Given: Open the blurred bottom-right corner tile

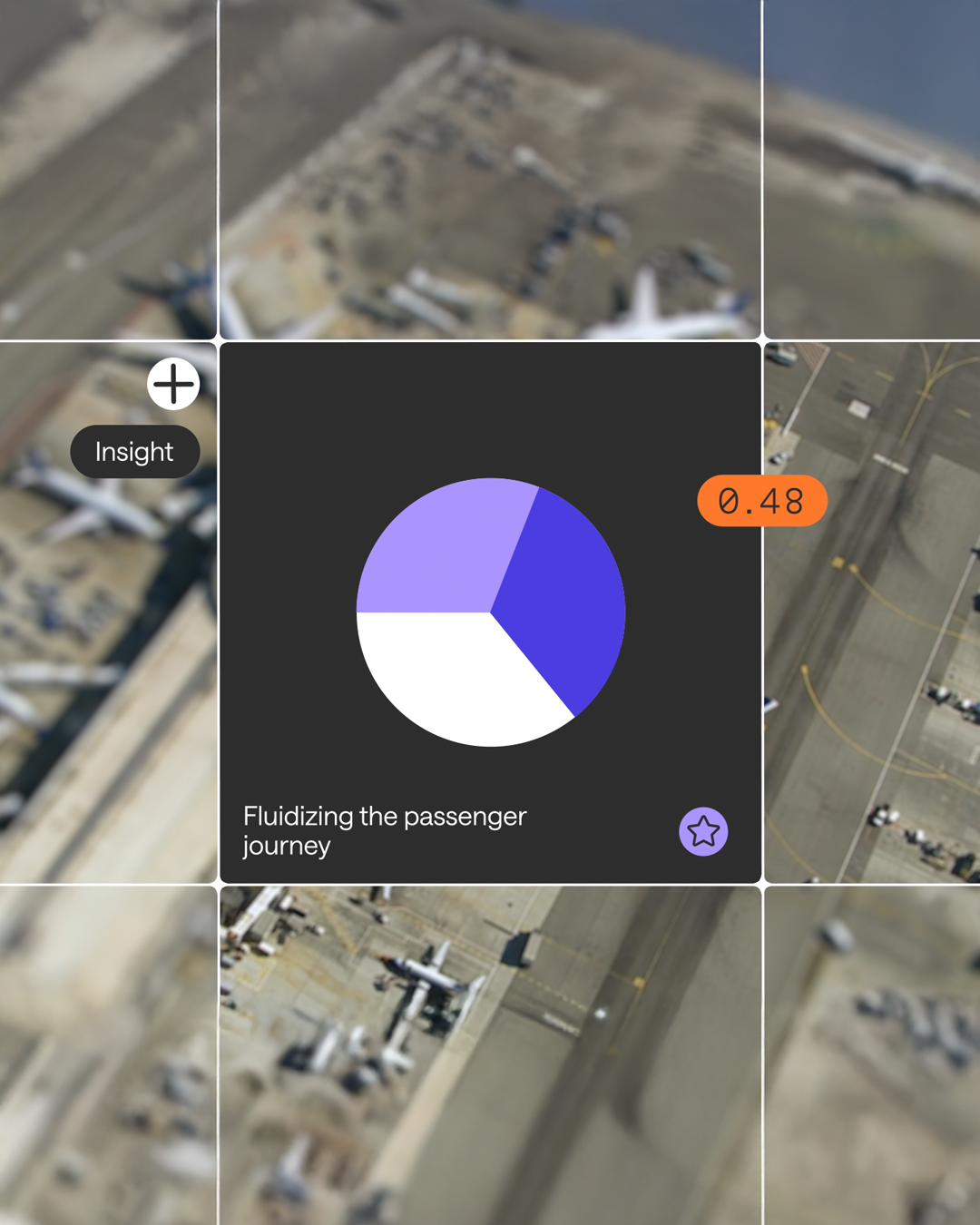Looking at the screenshot, I should (872, 1055).
